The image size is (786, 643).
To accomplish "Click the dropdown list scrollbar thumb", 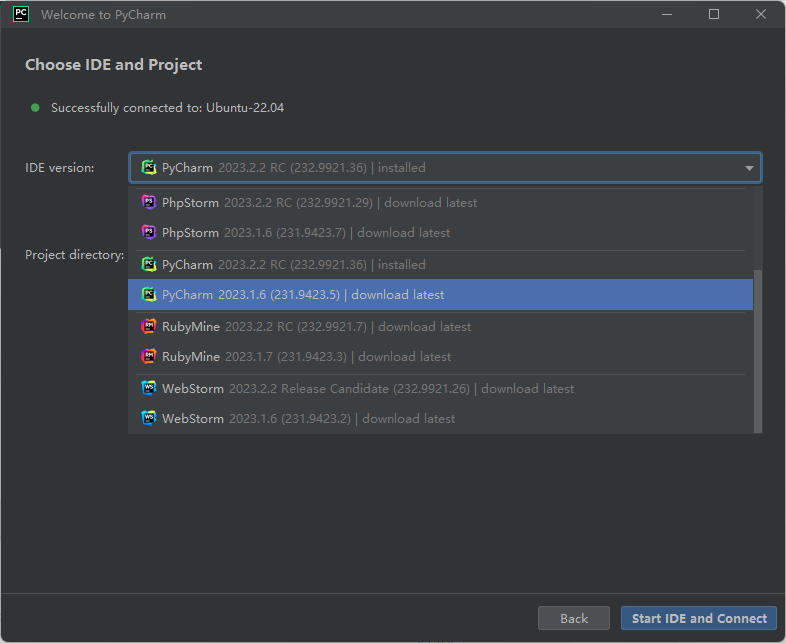I will pos(758,351).
